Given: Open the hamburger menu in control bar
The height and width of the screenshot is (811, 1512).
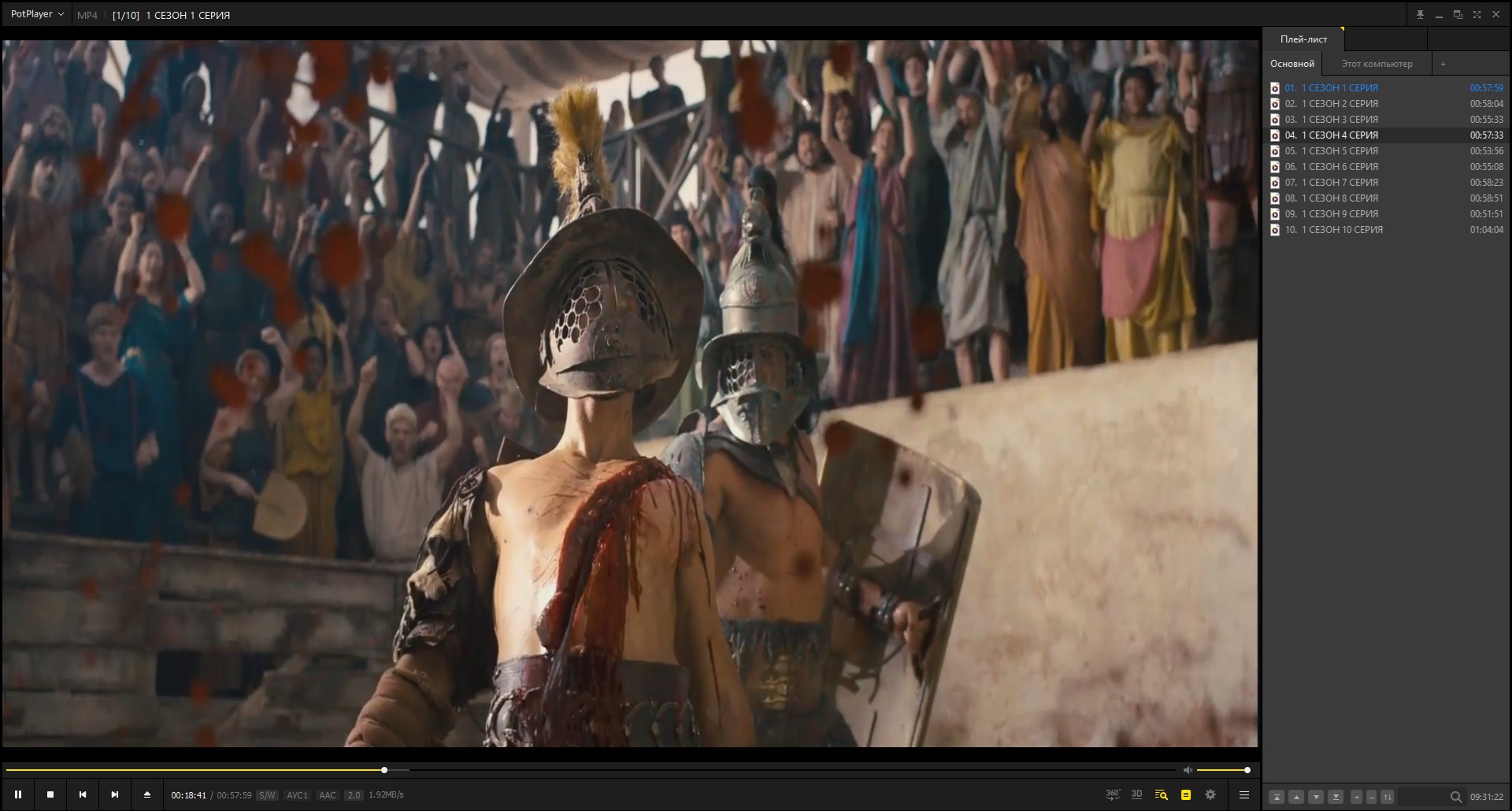Looking at the screenshot, I should (x=1244, y=794).
